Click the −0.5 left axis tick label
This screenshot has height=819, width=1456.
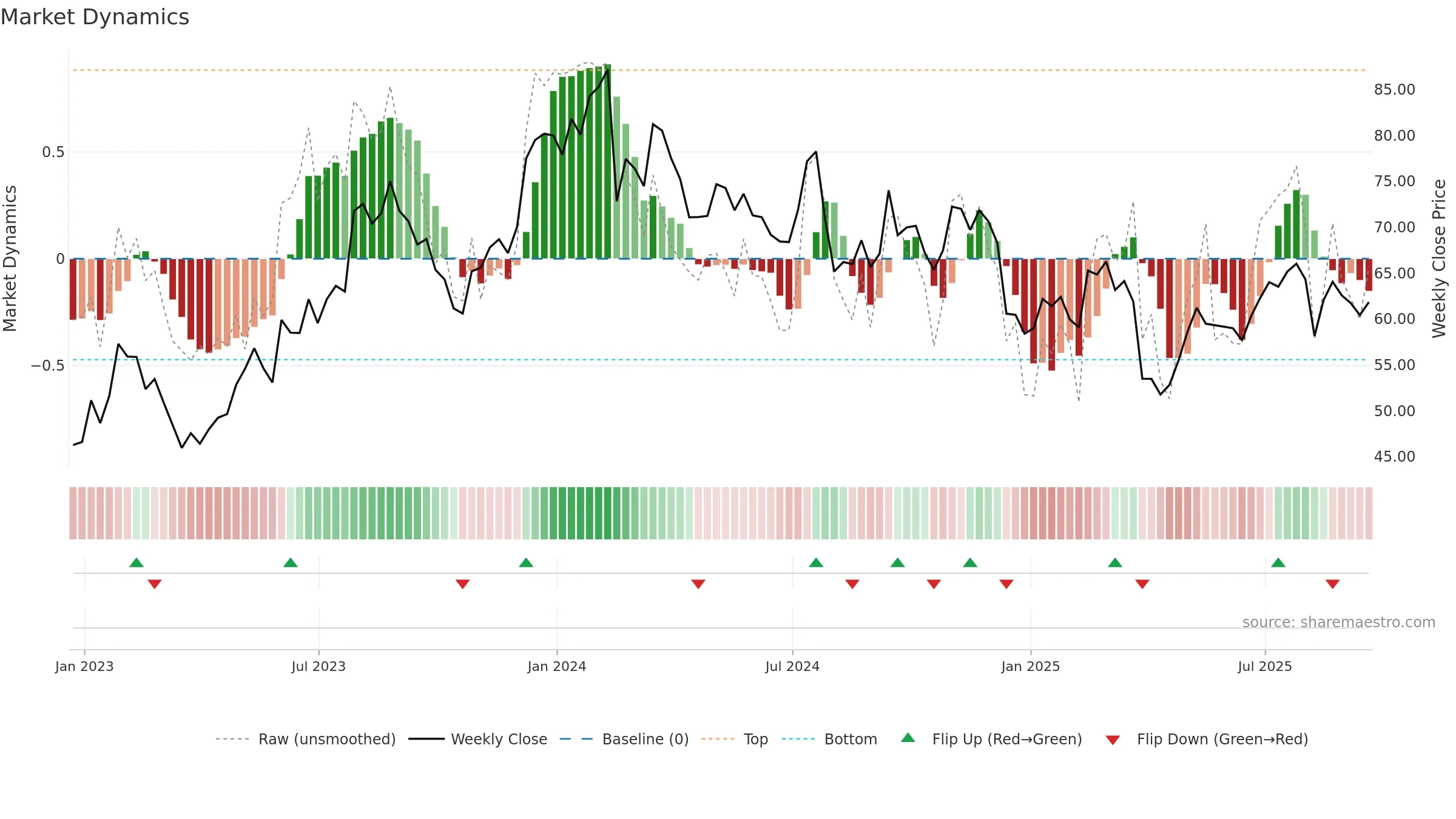[x=47, y=365]
